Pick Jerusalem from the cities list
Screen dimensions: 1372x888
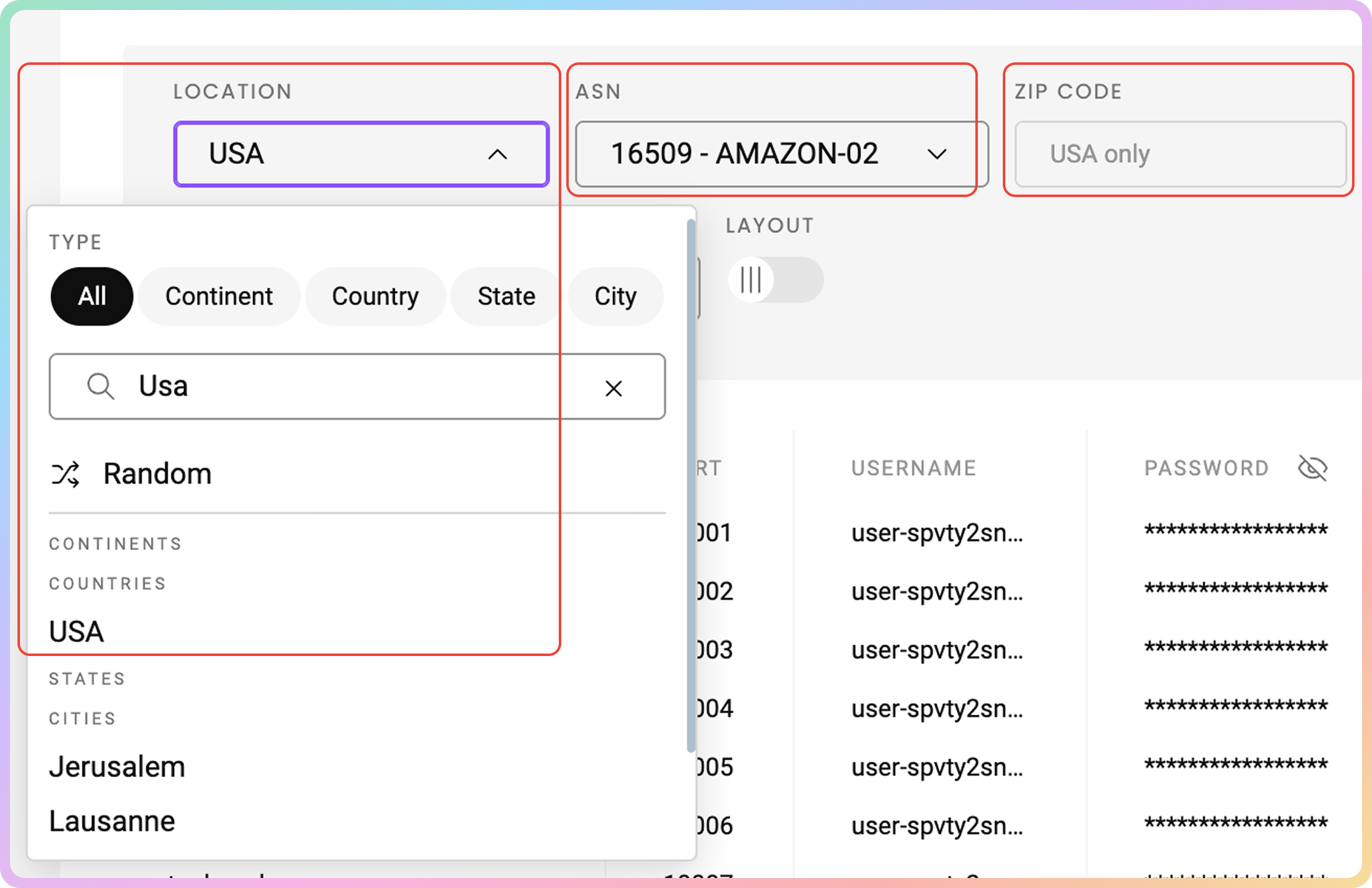[117, 766]
